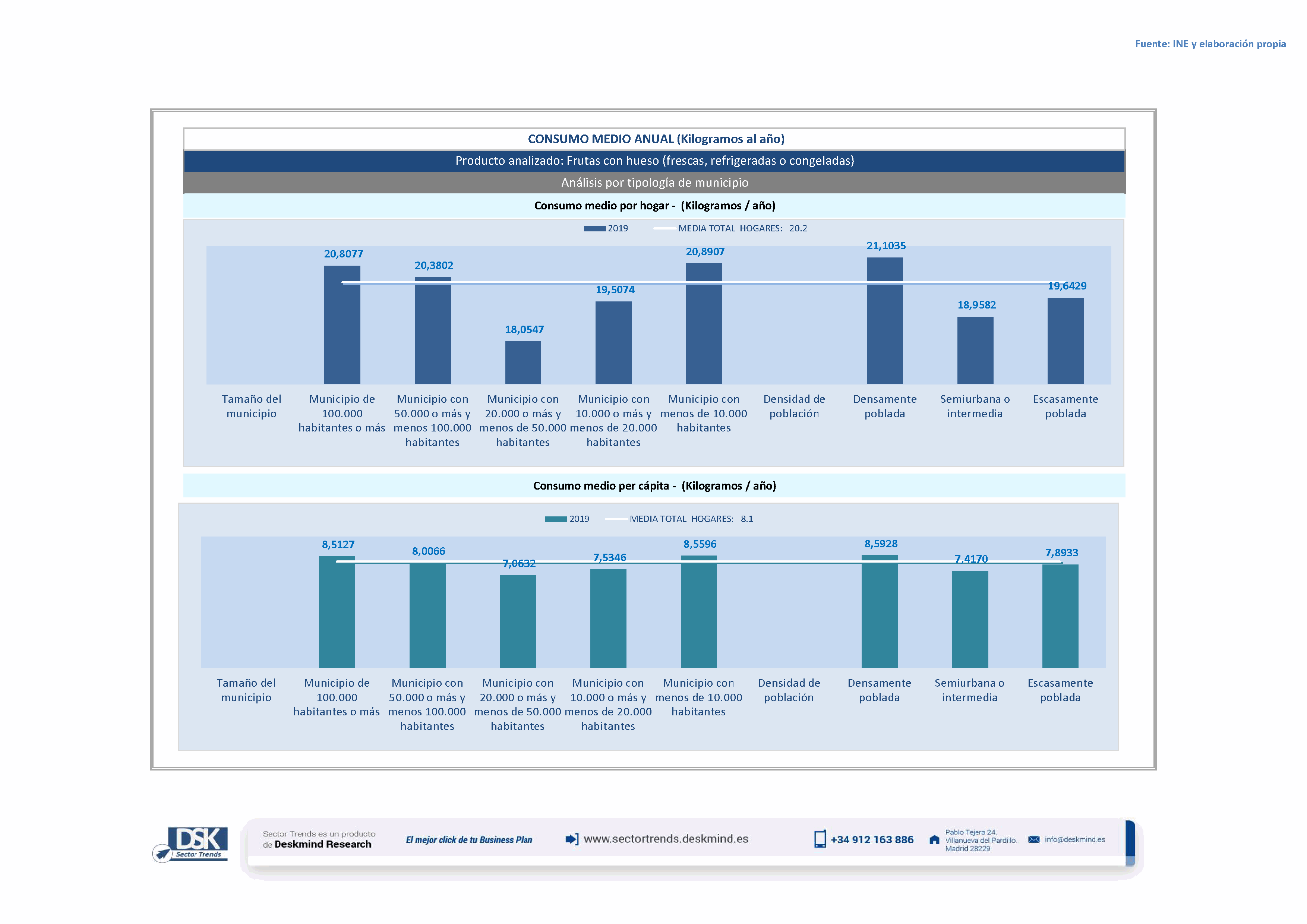1307x924 pixels.
Task: Click the 'Fuente: INE y elaboración propia' text
Action: click(1210, 44)
